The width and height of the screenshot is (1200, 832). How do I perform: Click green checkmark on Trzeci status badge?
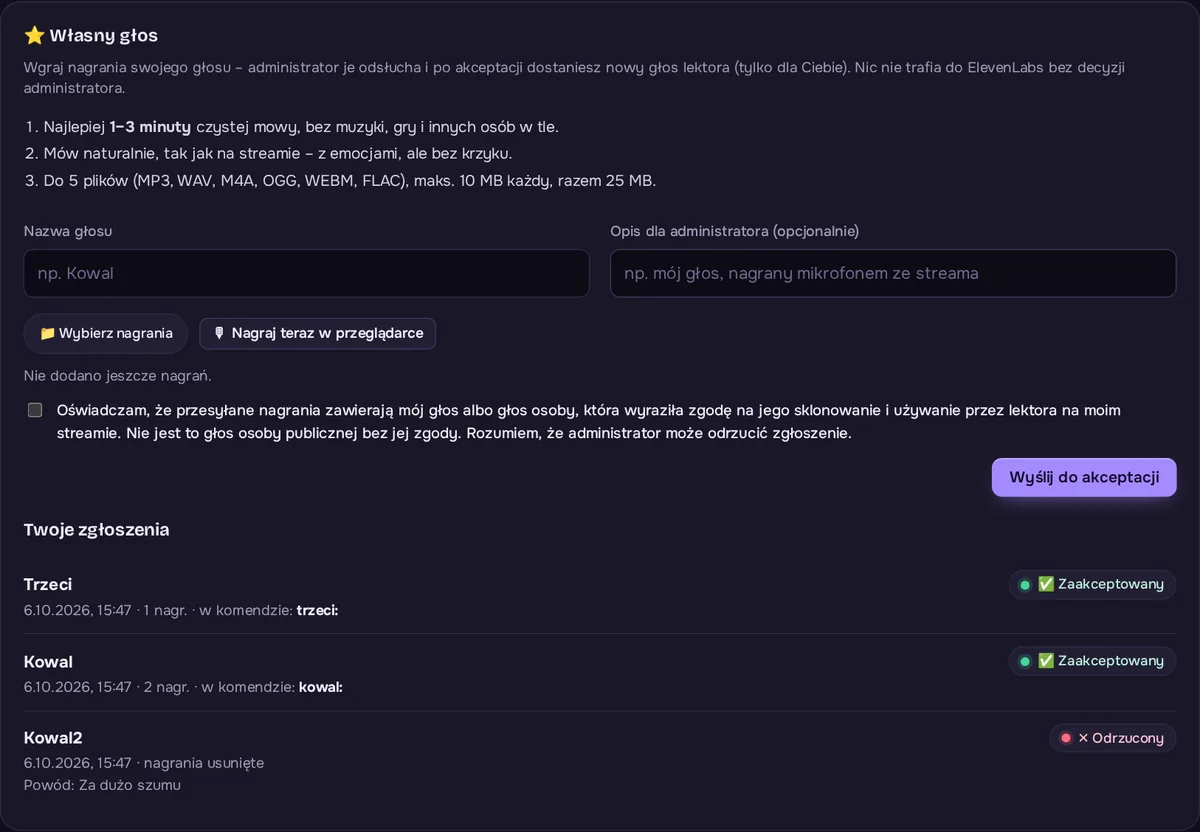point(1046,584)
